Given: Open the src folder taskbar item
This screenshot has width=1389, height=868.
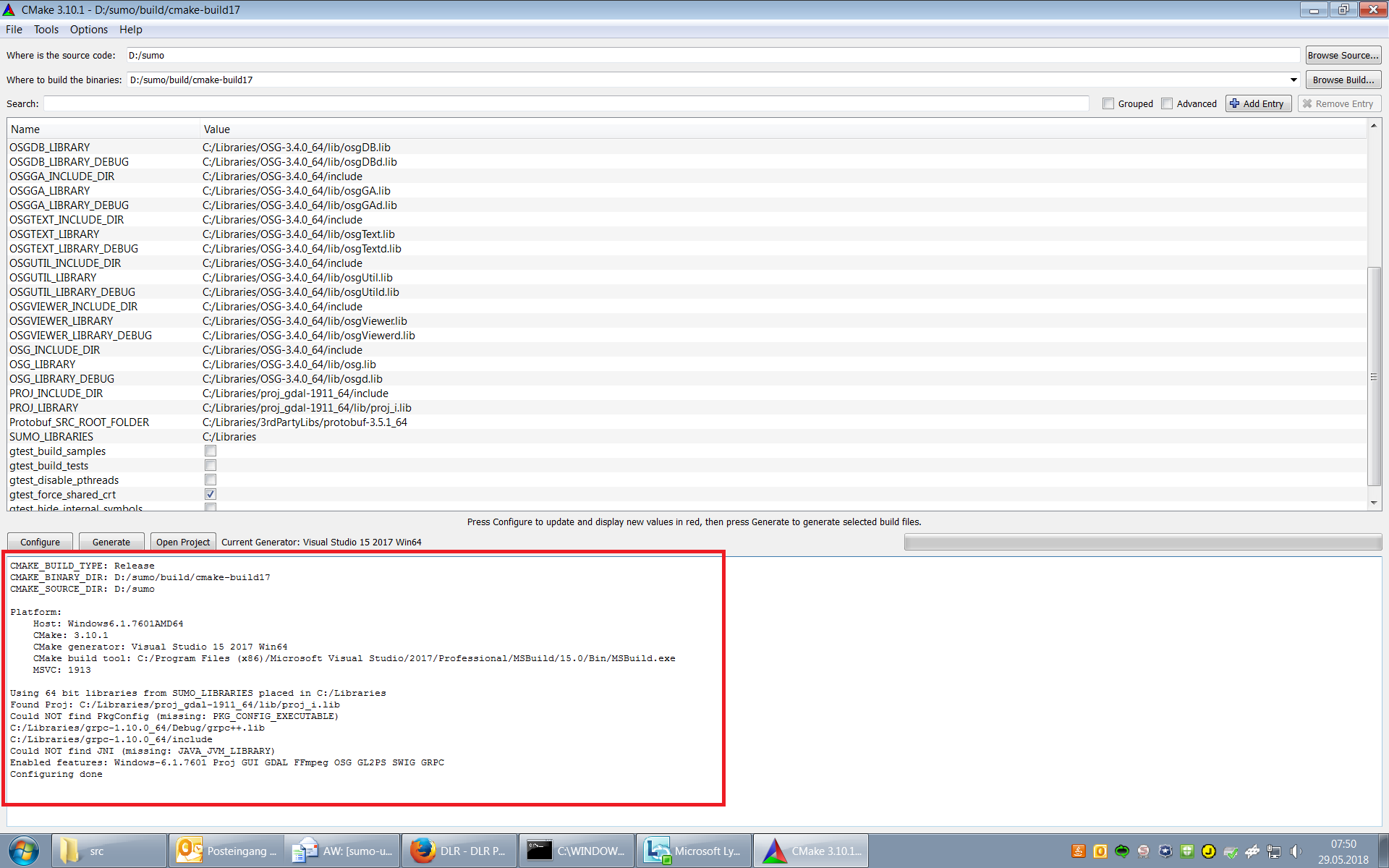Looking at the screenshot, I should click(109, 851).
